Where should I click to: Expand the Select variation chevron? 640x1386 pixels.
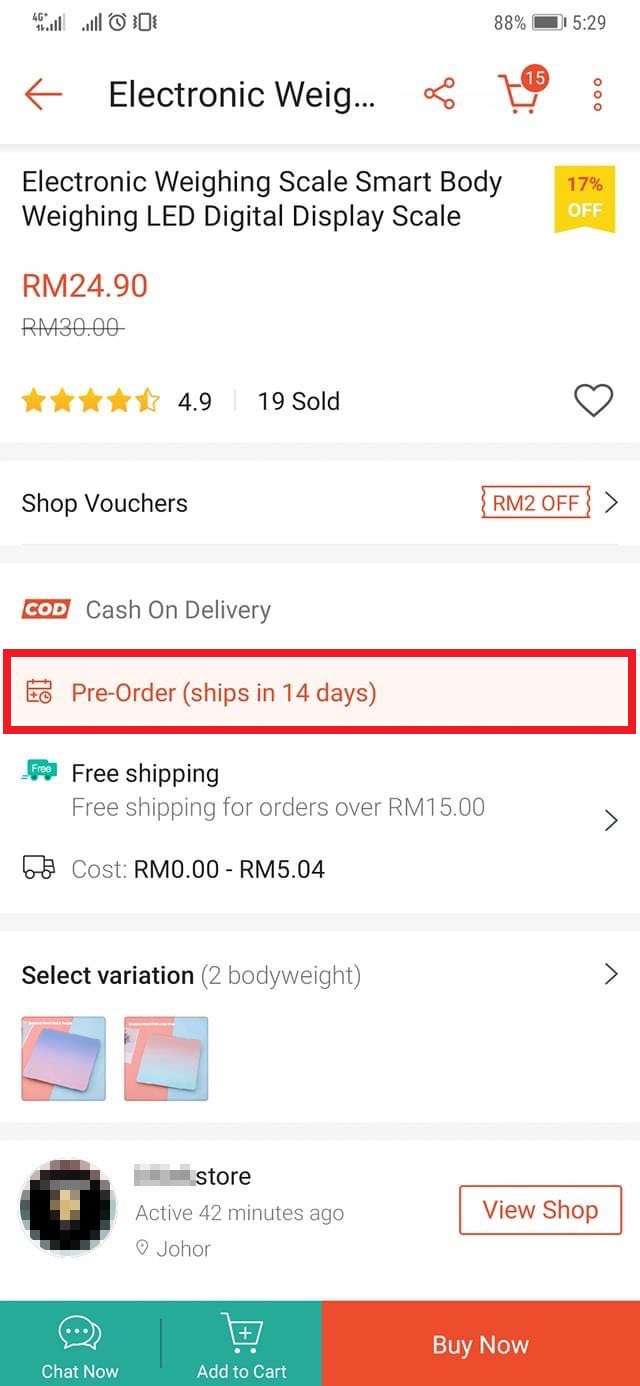[x=611, y=974]
